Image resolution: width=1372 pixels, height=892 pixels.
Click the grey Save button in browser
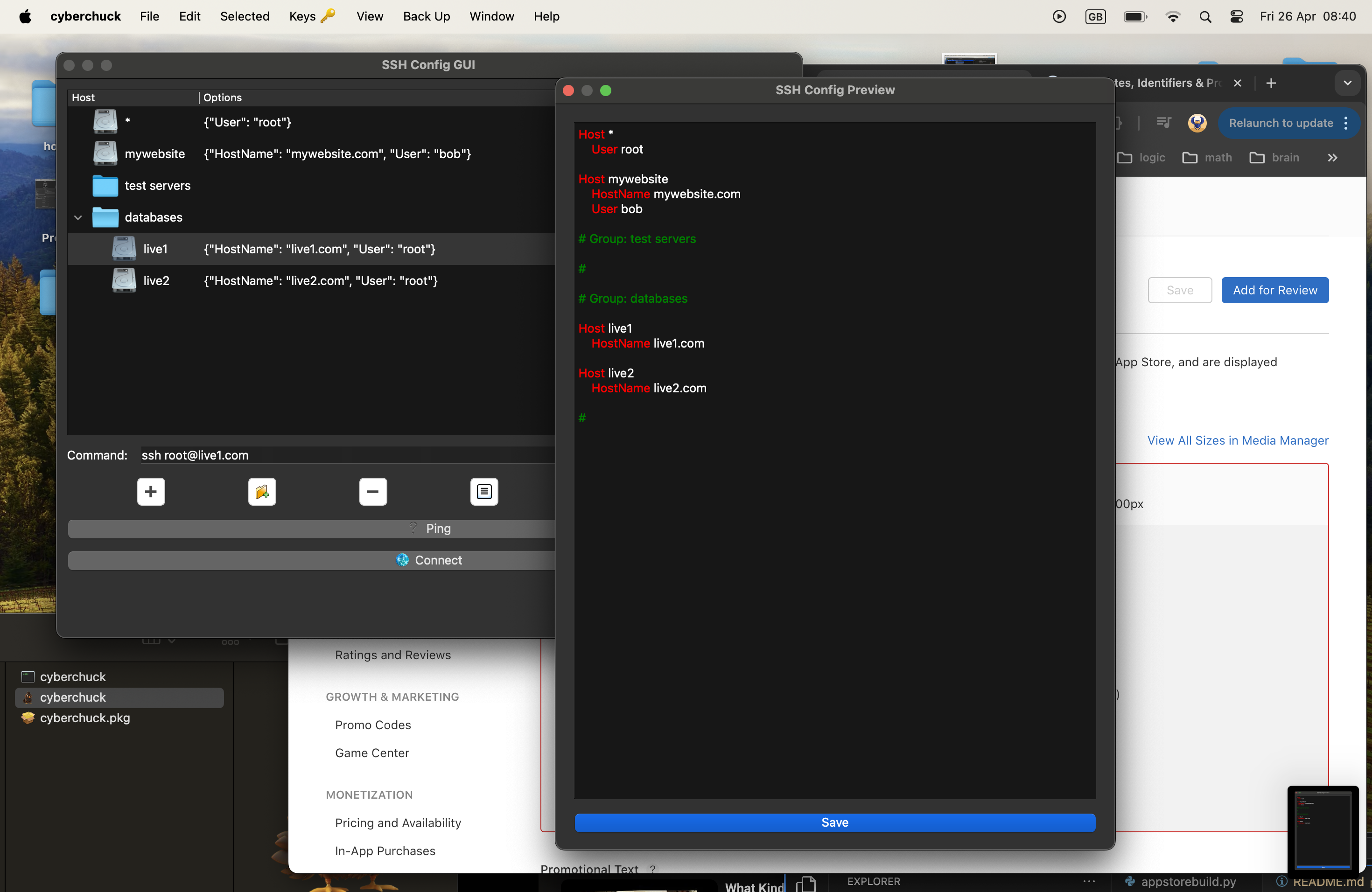pos(1179,290)
